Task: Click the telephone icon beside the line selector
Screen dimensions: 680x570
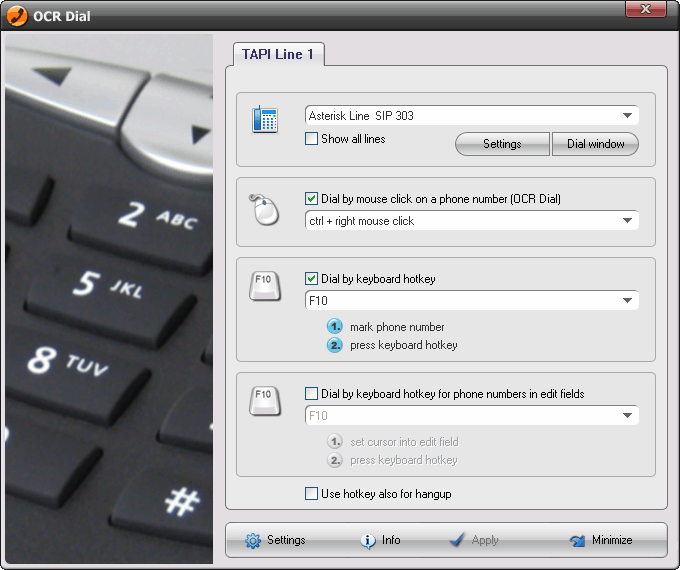Action: tap(265, 120)
